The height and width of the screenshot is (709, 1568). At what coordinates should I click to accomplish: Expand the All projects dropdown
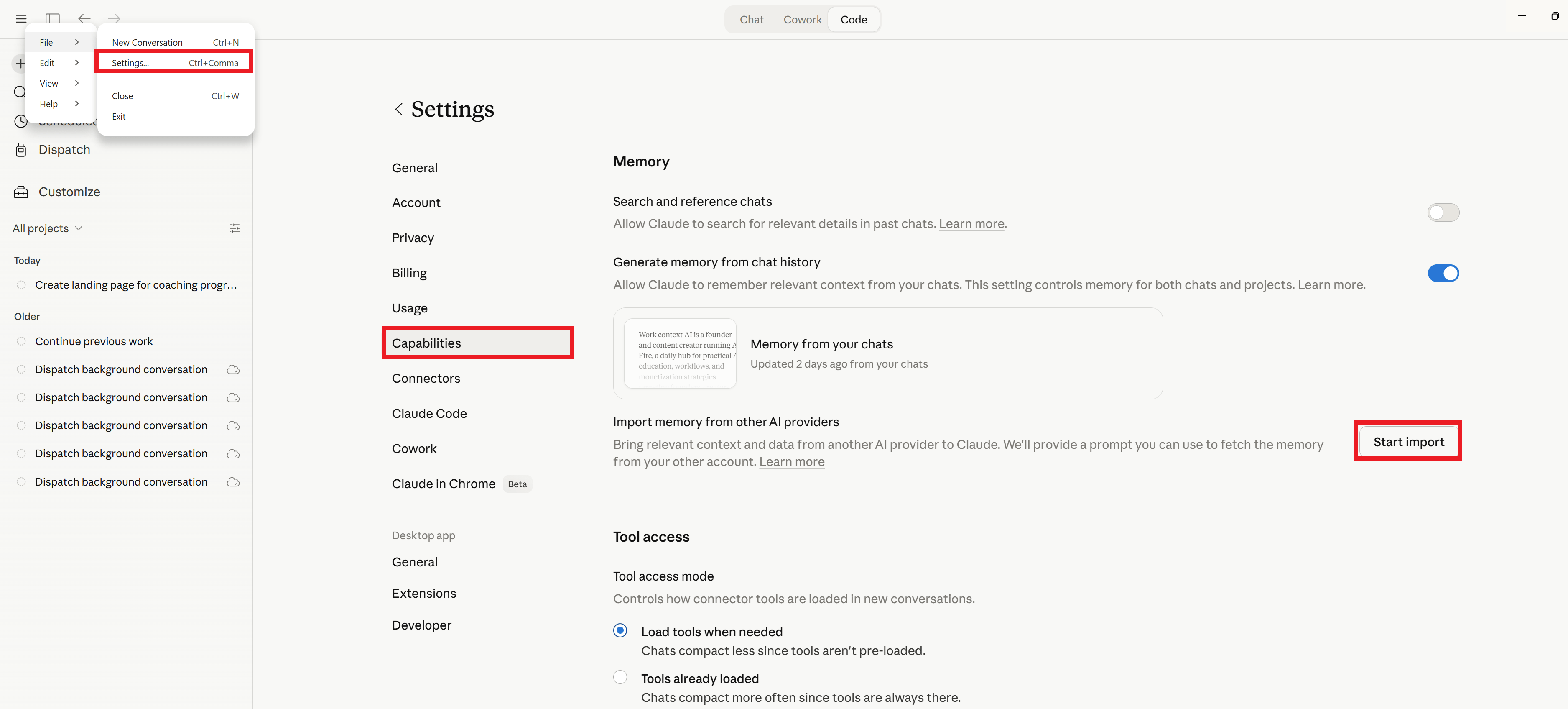[47, 228]
